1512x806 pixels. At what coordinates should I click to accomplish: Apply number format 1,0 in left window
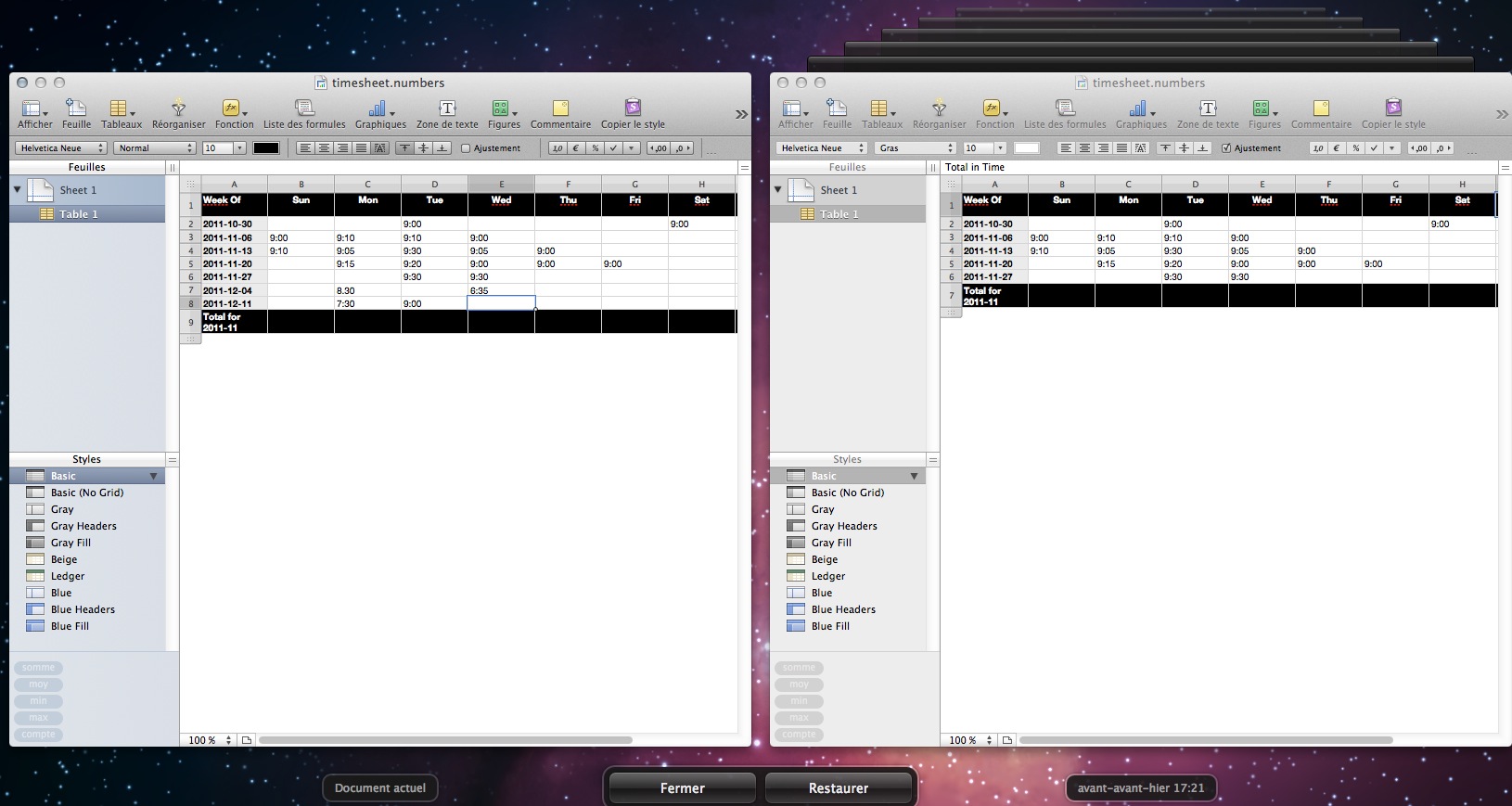pos(557,148)
